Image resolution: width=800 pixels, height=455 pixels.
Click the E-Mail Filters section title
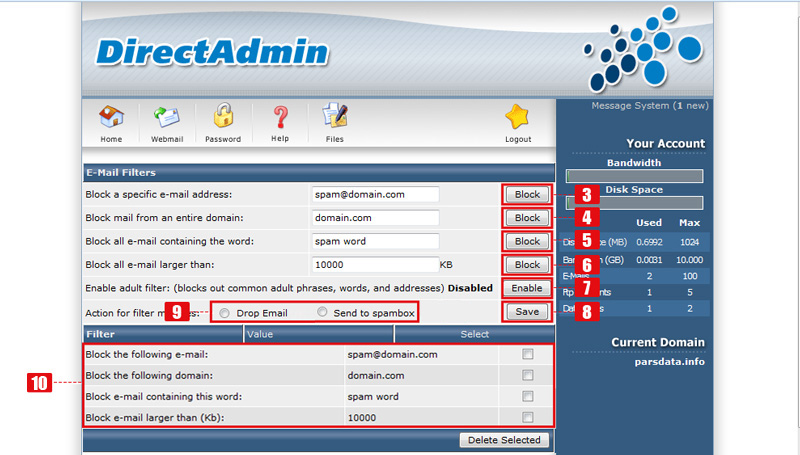tap(121, 172)
